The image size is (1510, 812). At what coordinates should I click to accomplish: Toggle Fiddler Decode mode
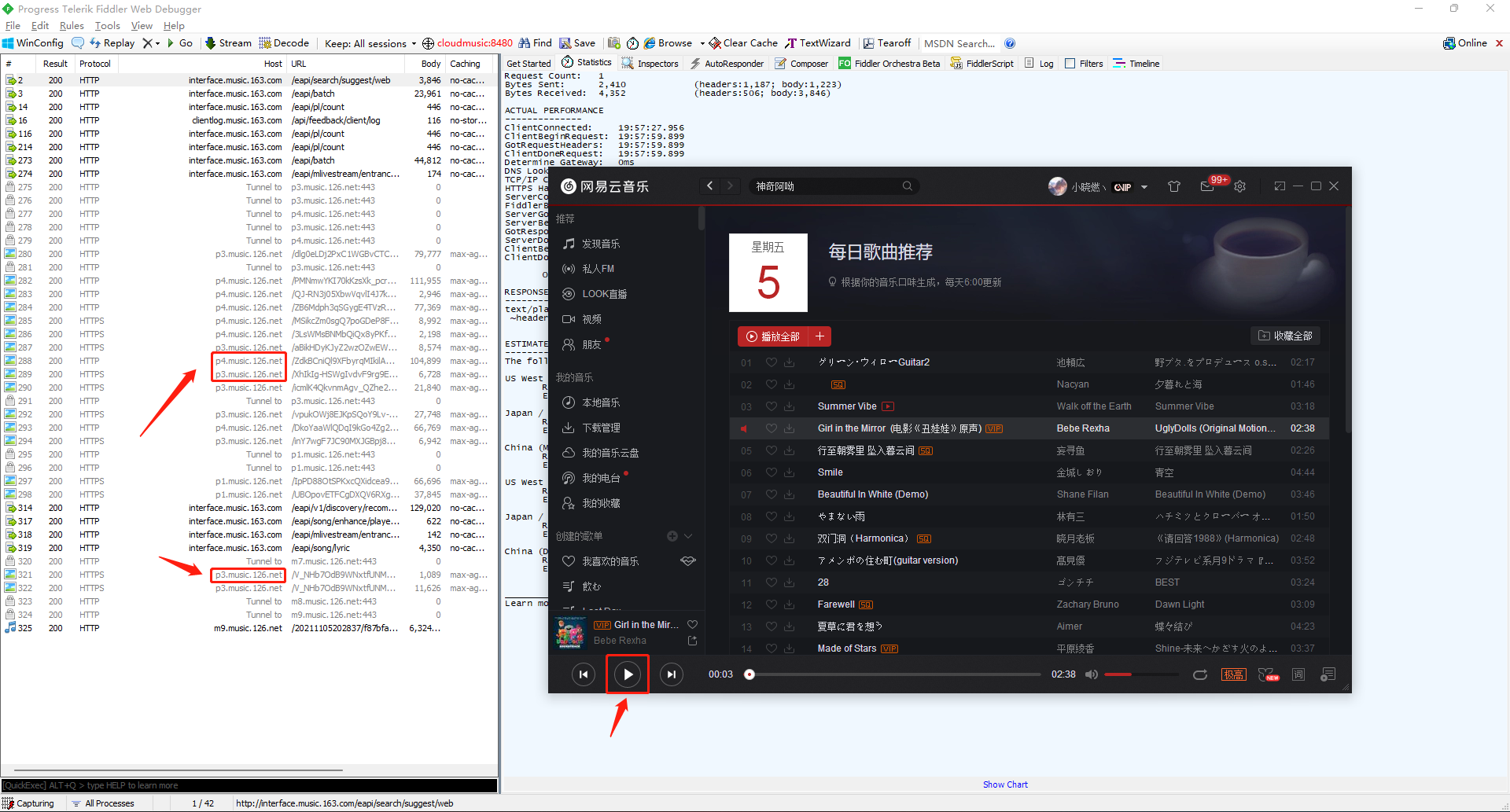tap(284, 43)
